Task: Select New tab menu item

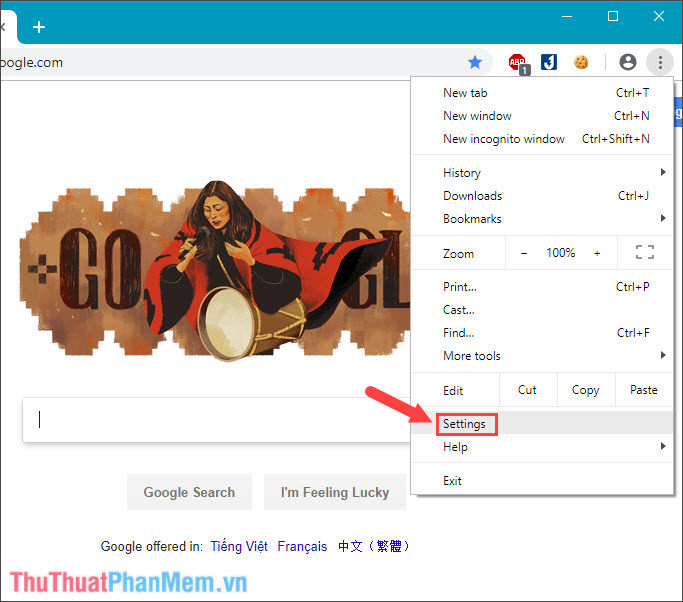Action: pos(542,93)
